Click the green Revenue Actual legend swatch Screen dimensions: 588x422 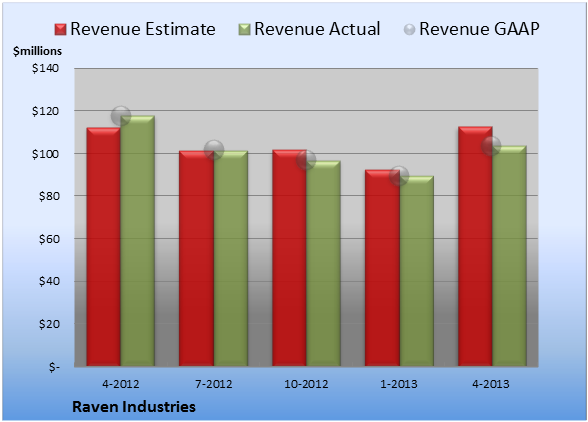(x=244, y=30)
